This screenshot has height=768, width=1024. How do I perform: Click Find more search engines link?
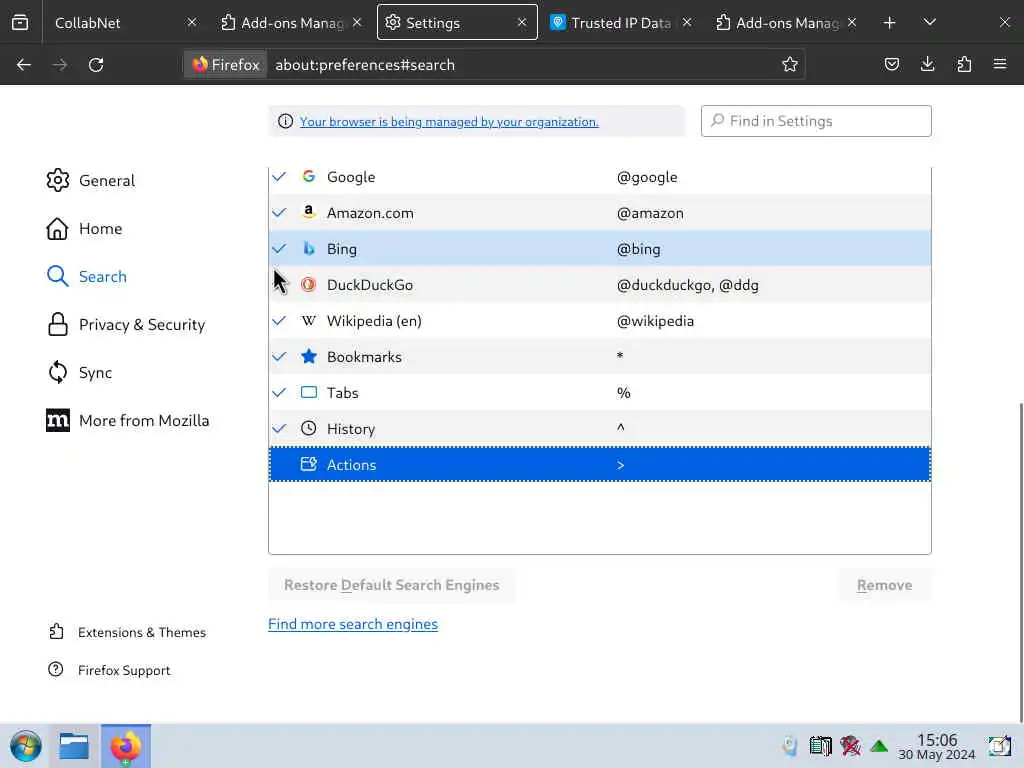(x=353, y=624)
